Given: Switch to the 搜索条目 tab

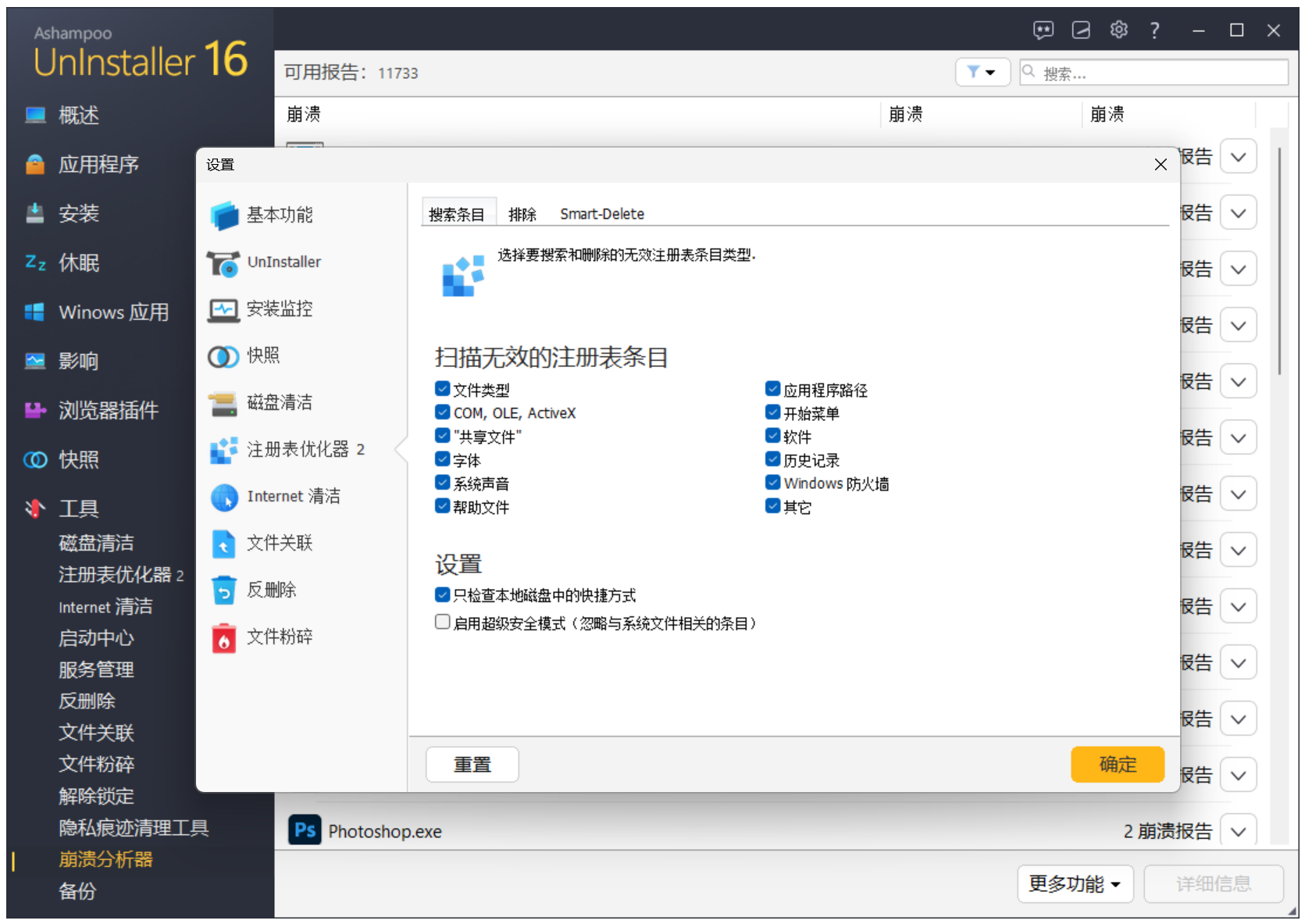Looking at the screenshot, I should click(x=458, y=213).
